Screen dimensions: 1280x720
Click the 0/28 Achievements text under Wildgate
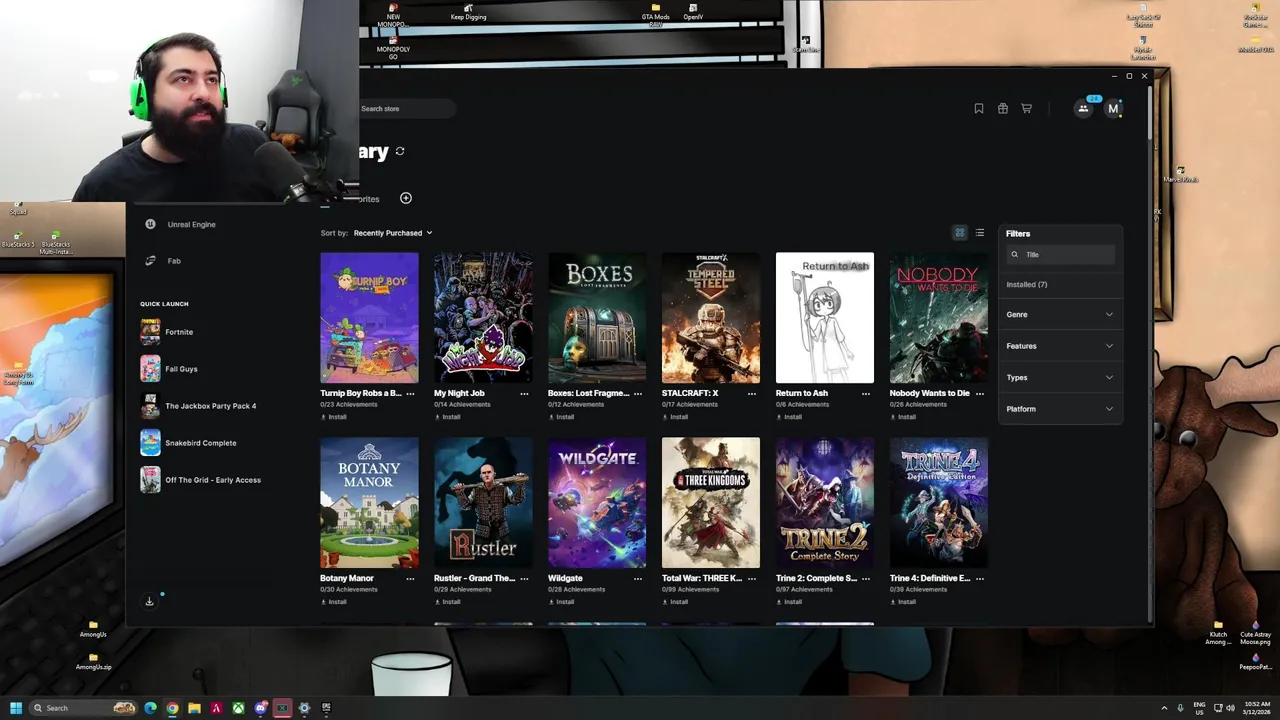(x=576, y=590)
